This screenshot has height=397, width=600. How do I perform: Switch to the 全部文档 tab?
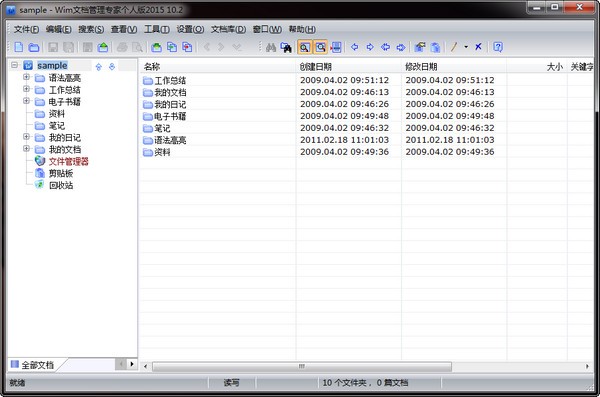(33, 365)
